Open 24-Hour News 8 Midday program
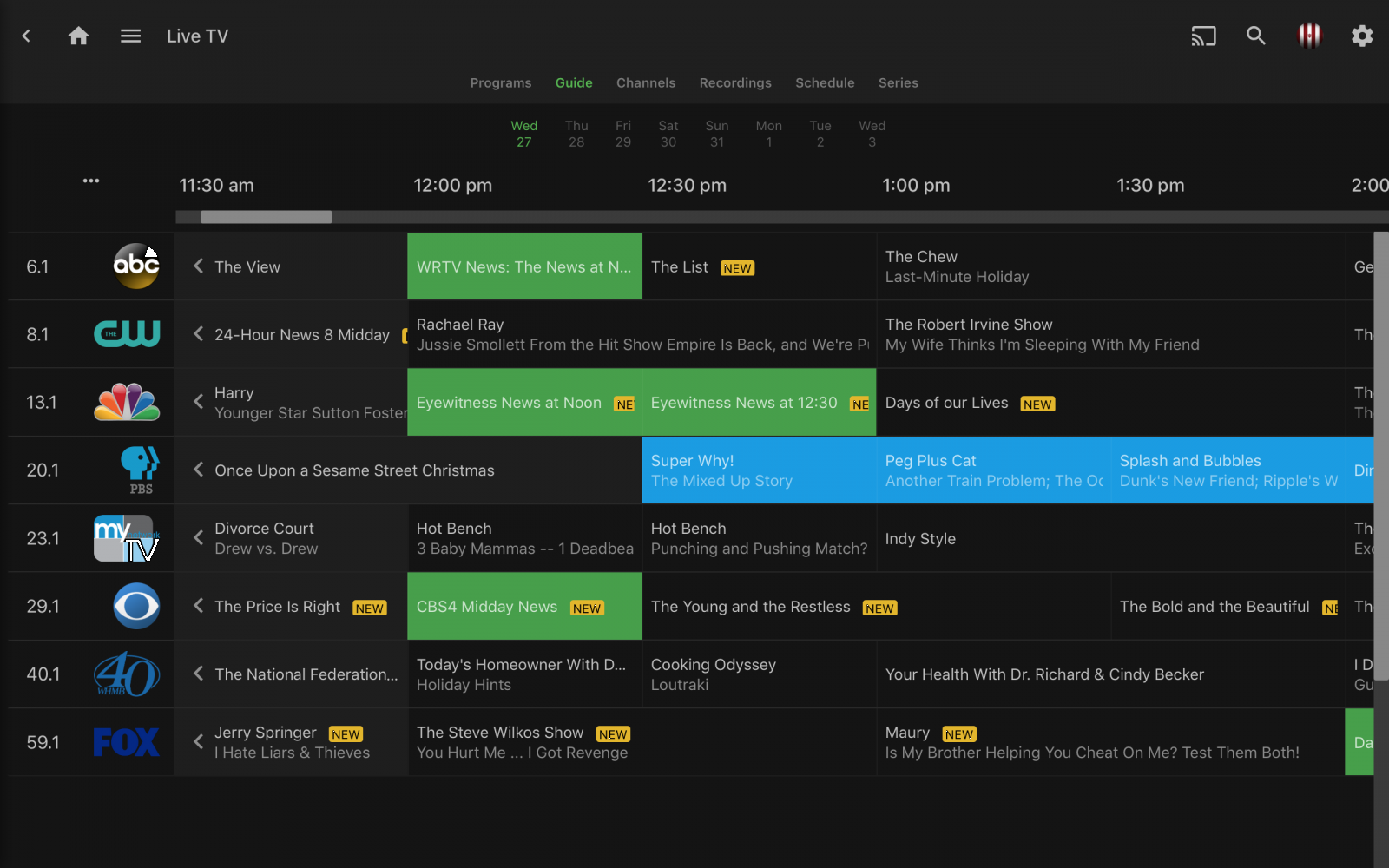1389x868 pixels. pyautogui.click(x=291, y=334)
